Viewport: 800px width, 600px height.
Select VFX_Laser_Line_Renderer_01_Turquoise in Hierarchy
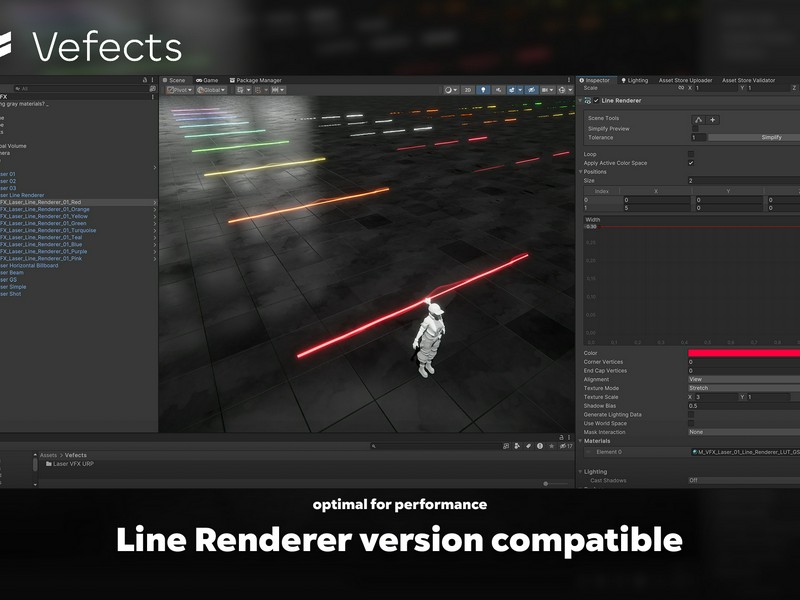pyautogui.click(x=48, y=230)
